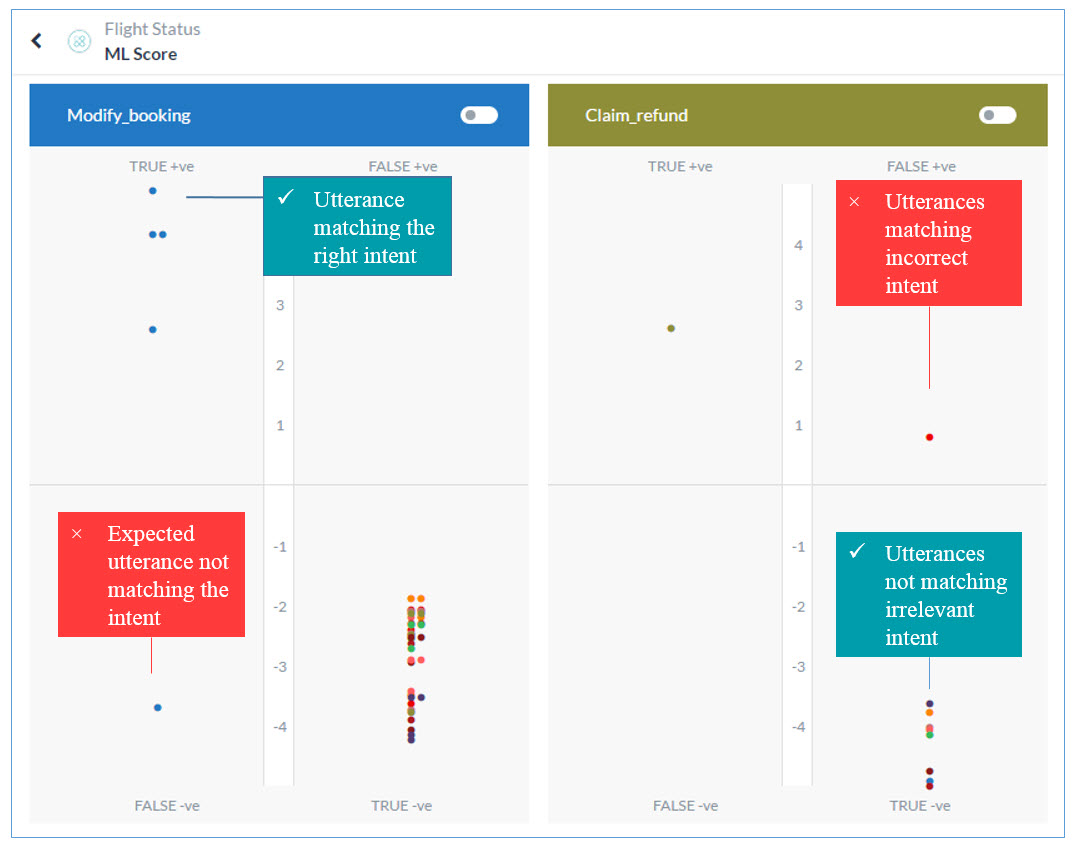Click the olive true positive dot in Claim_refund
This screenshot has width=1076, height=850.
tap(671, 328)
